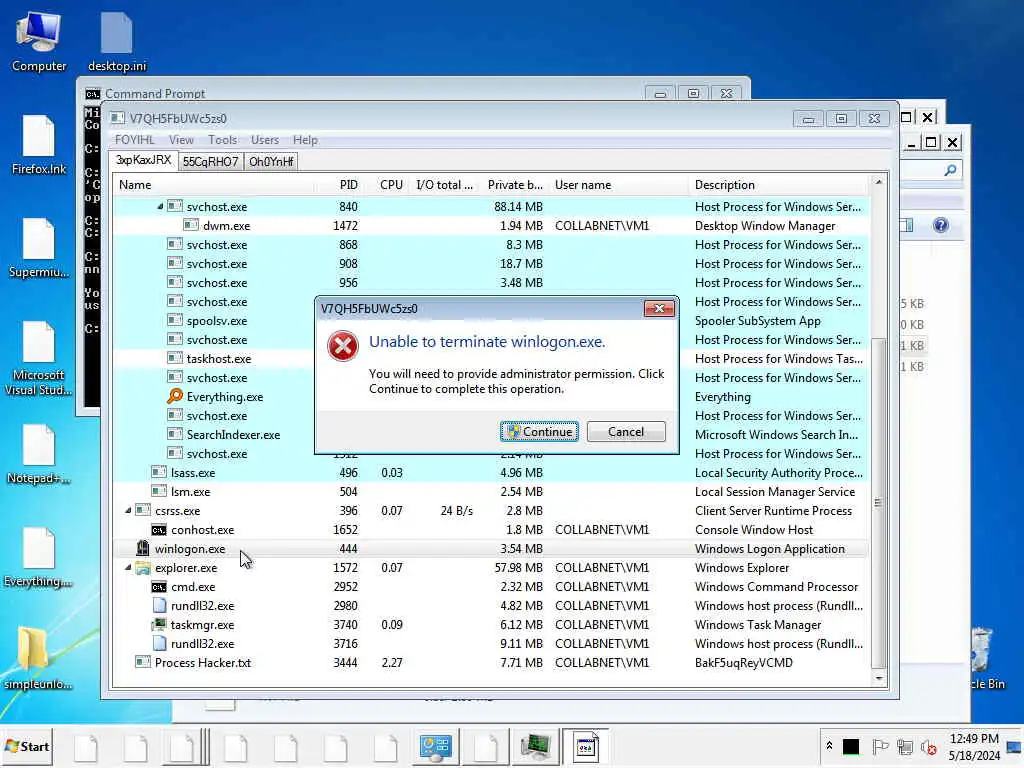Click the cmd.exe console icon
The width and height of the screenshot is (1024, 768).
(159, 586)
